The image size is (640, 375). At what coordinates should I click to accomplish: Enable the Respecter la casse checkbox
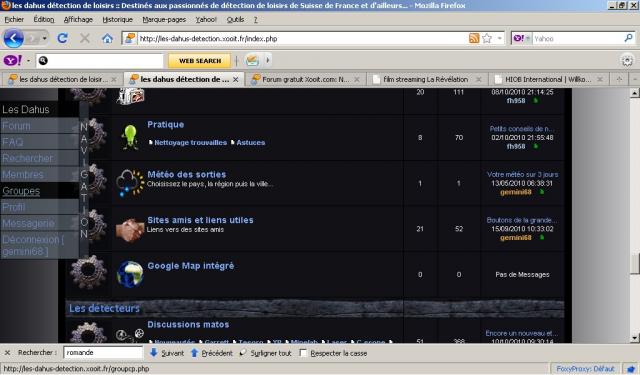point(303,353)
